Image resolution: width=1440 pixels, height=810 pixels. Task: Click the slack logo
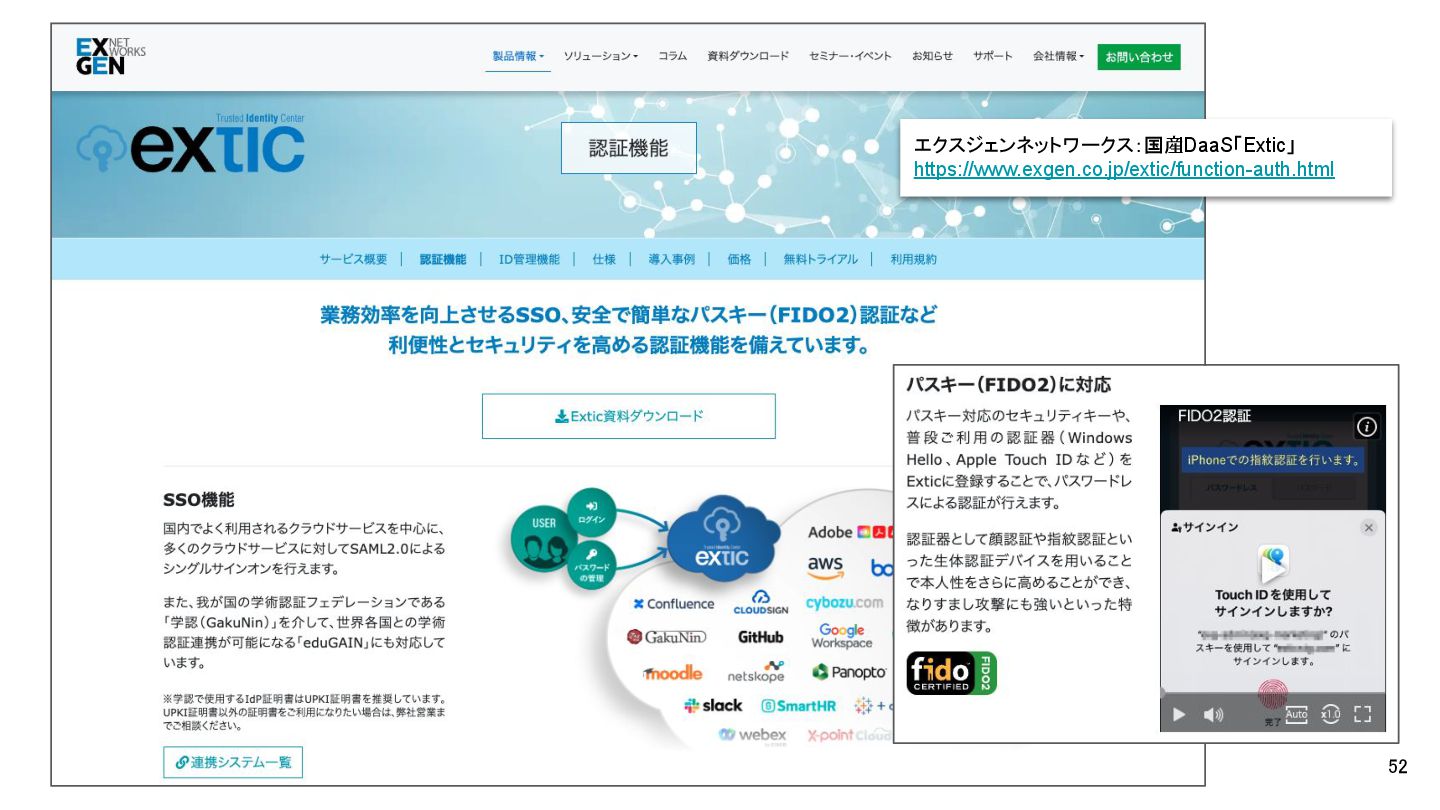[713, 705]
